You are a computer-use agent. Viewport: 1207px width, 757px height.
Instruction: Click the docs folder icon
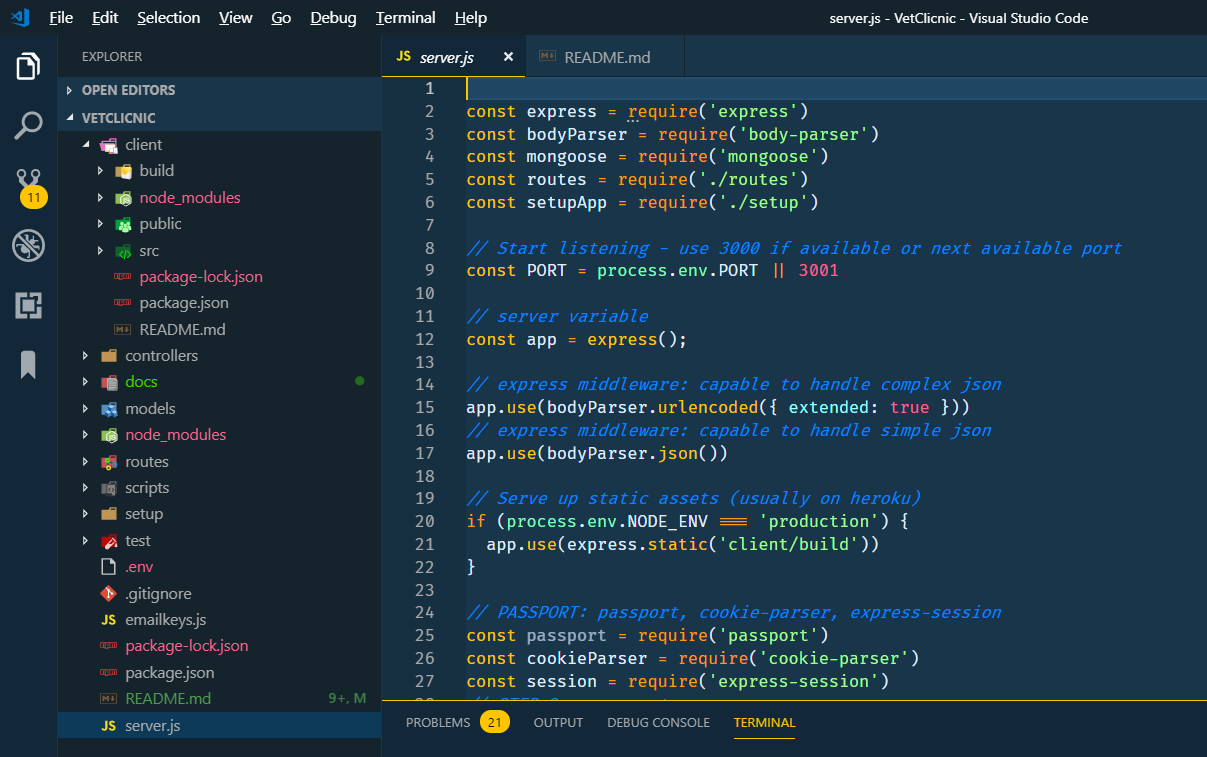tap(109, 382)
